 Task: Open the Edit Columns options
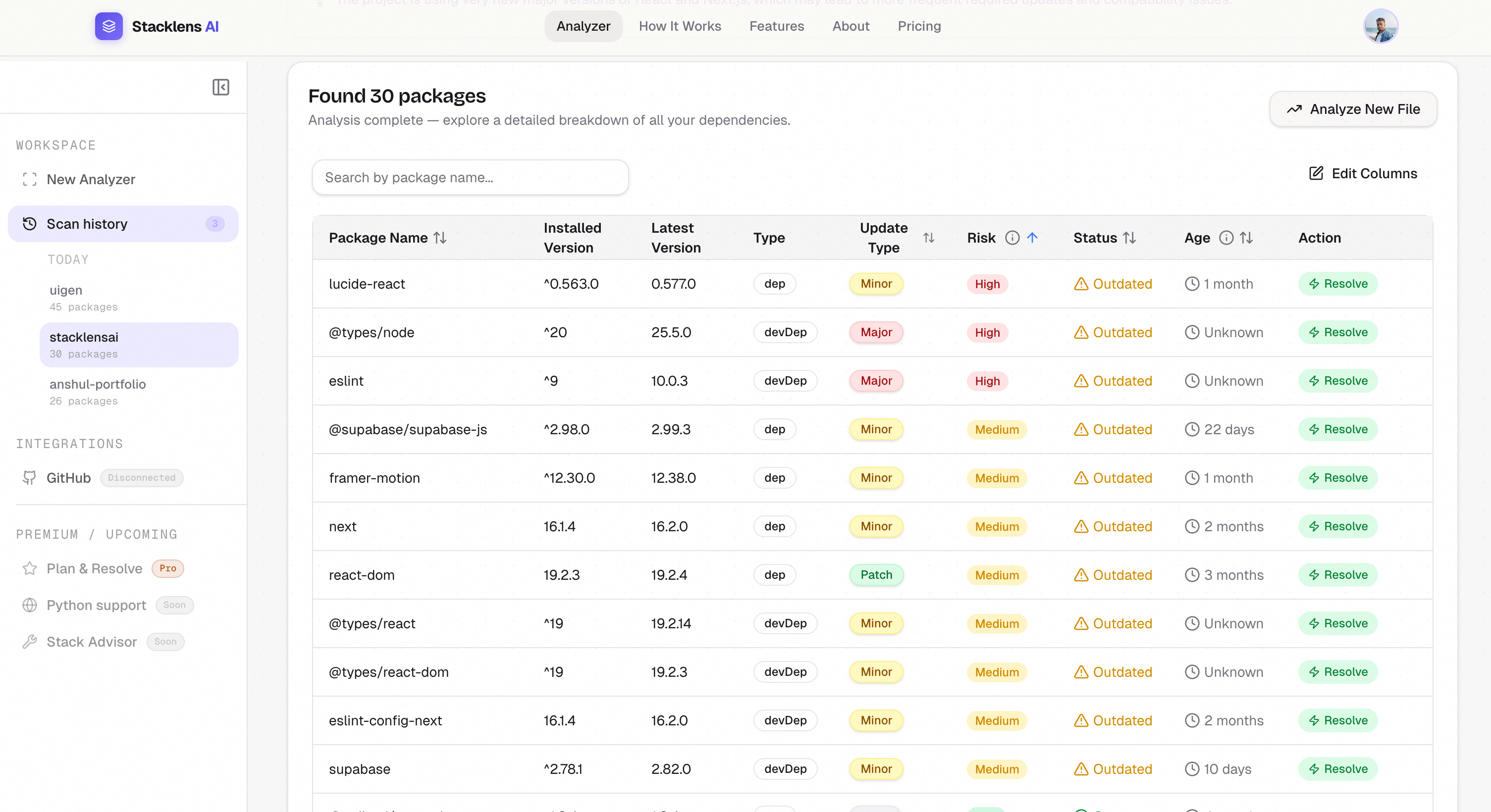coord(1363,173)
